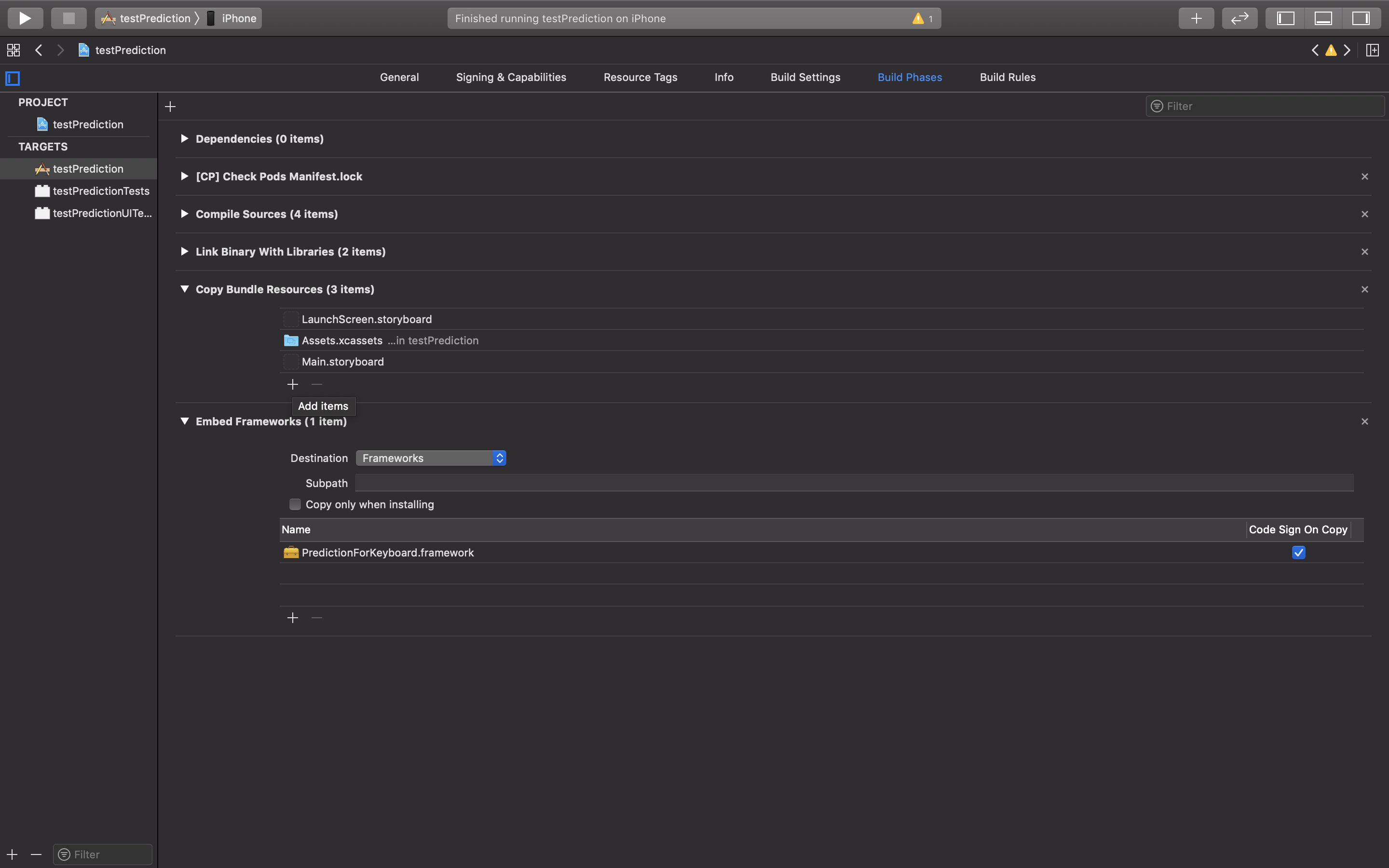The height and width of the screenshot is (868, 1389).
Task: Hide or show the Debug area
Action: 1323,18
